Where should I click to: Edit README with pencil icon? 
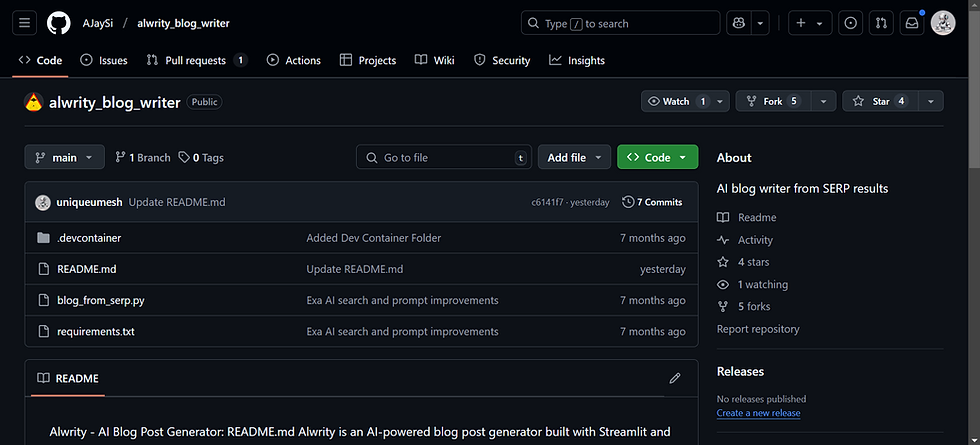point(674,378)
